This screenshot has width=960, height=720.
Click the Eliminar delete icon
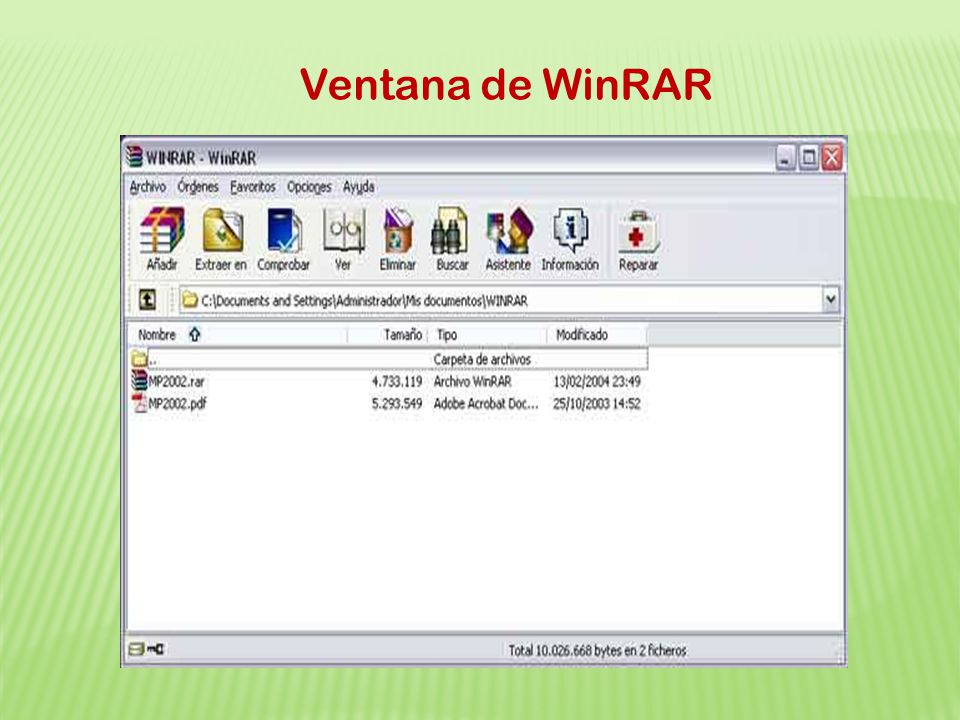tap(398, 230)
